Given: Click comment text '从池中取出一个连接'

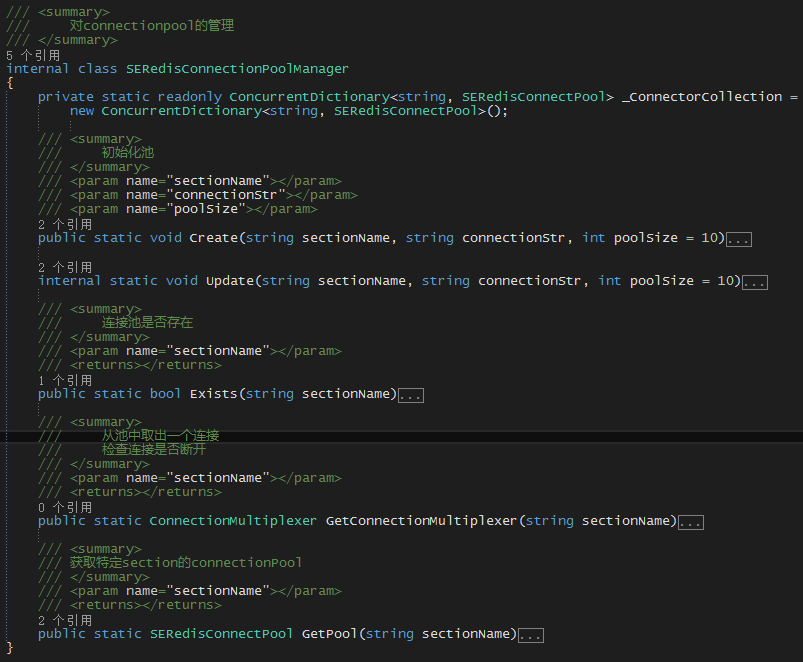Looking at the screenshot, I should tap(160, 436).
